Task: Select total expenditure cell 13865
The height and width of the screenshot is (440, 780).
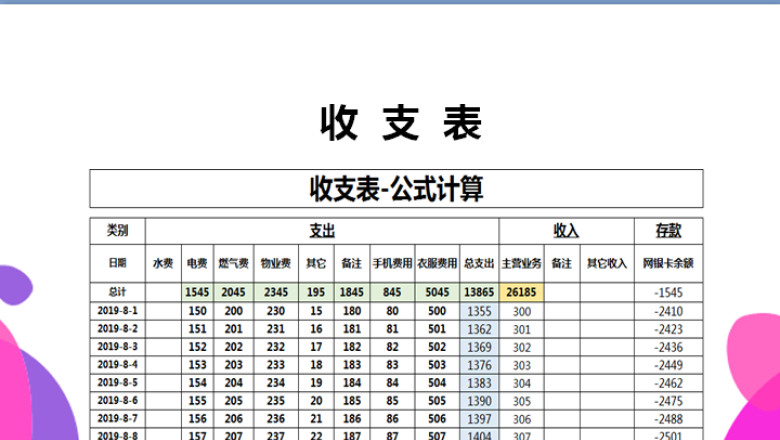Action: tap(479, 292)
